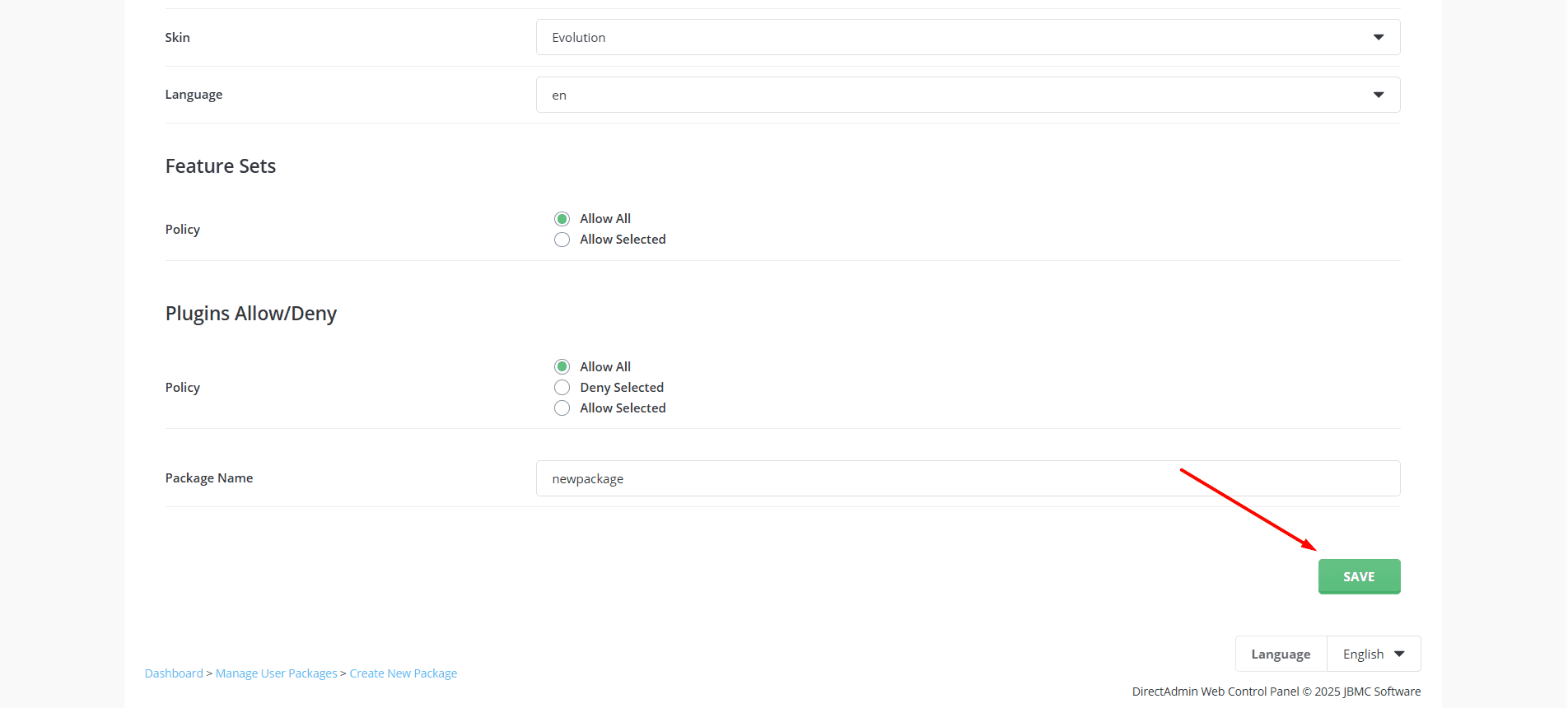Click the Feature Sets section heading
1568x708 pixels.
221,166
